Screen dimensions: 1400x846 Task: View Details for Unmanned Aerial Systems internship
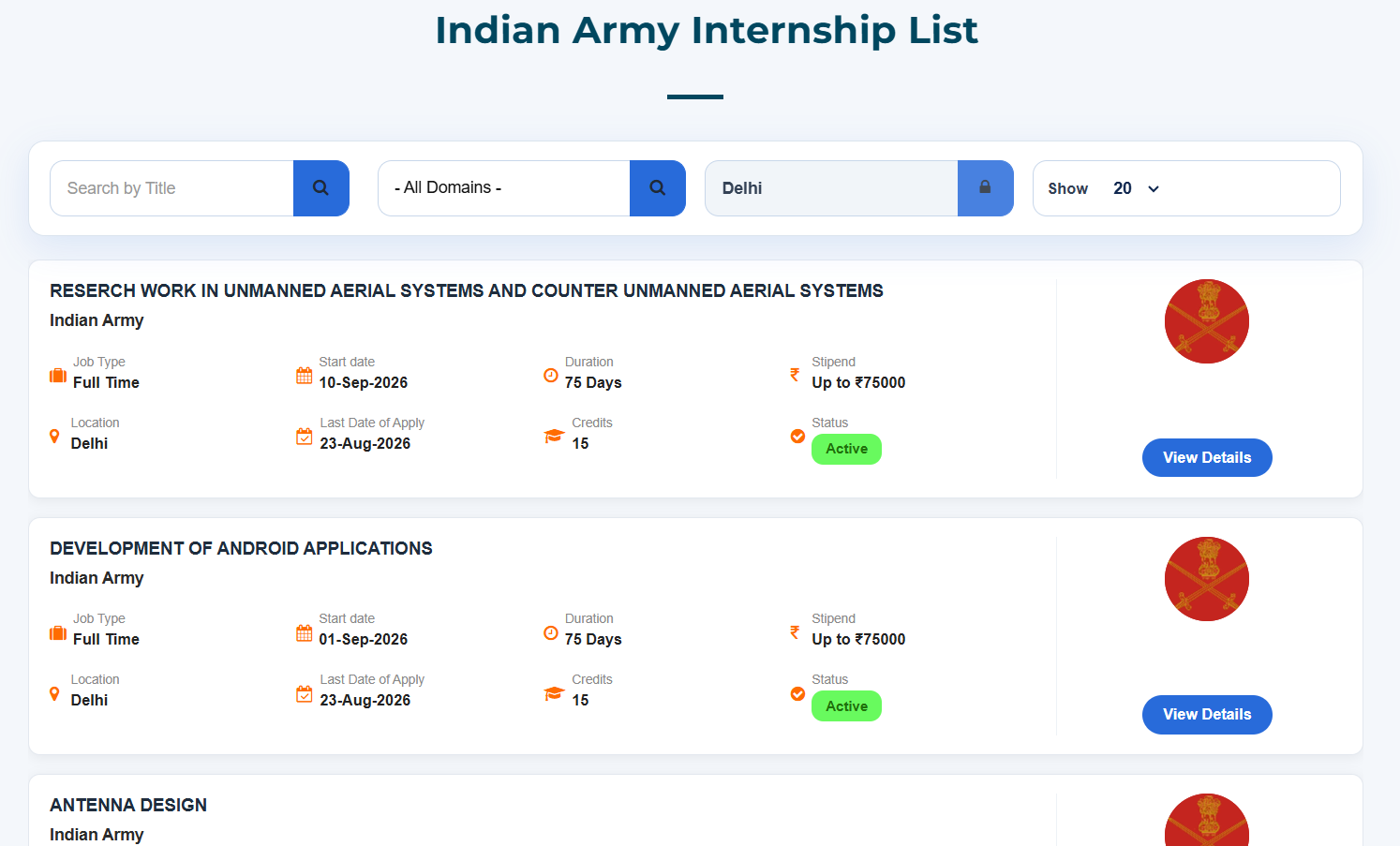[x=1207, y=457]
